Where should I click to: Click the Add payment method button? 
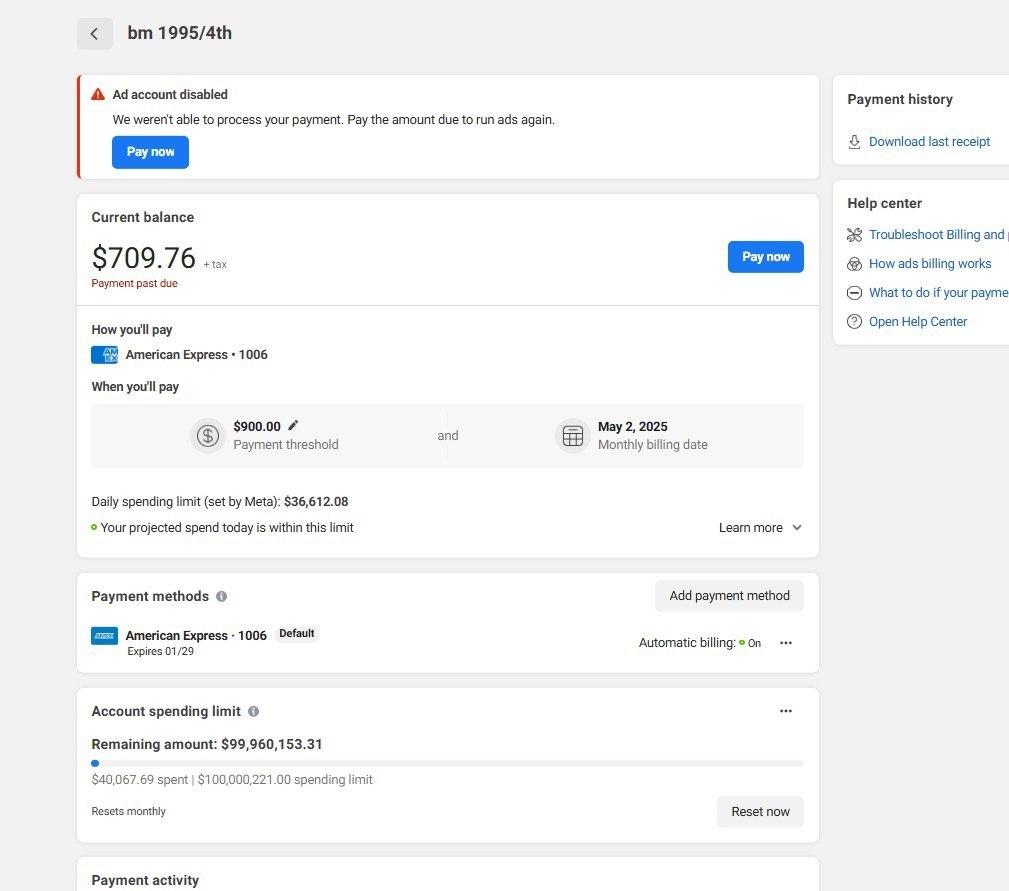pos(729,596)
